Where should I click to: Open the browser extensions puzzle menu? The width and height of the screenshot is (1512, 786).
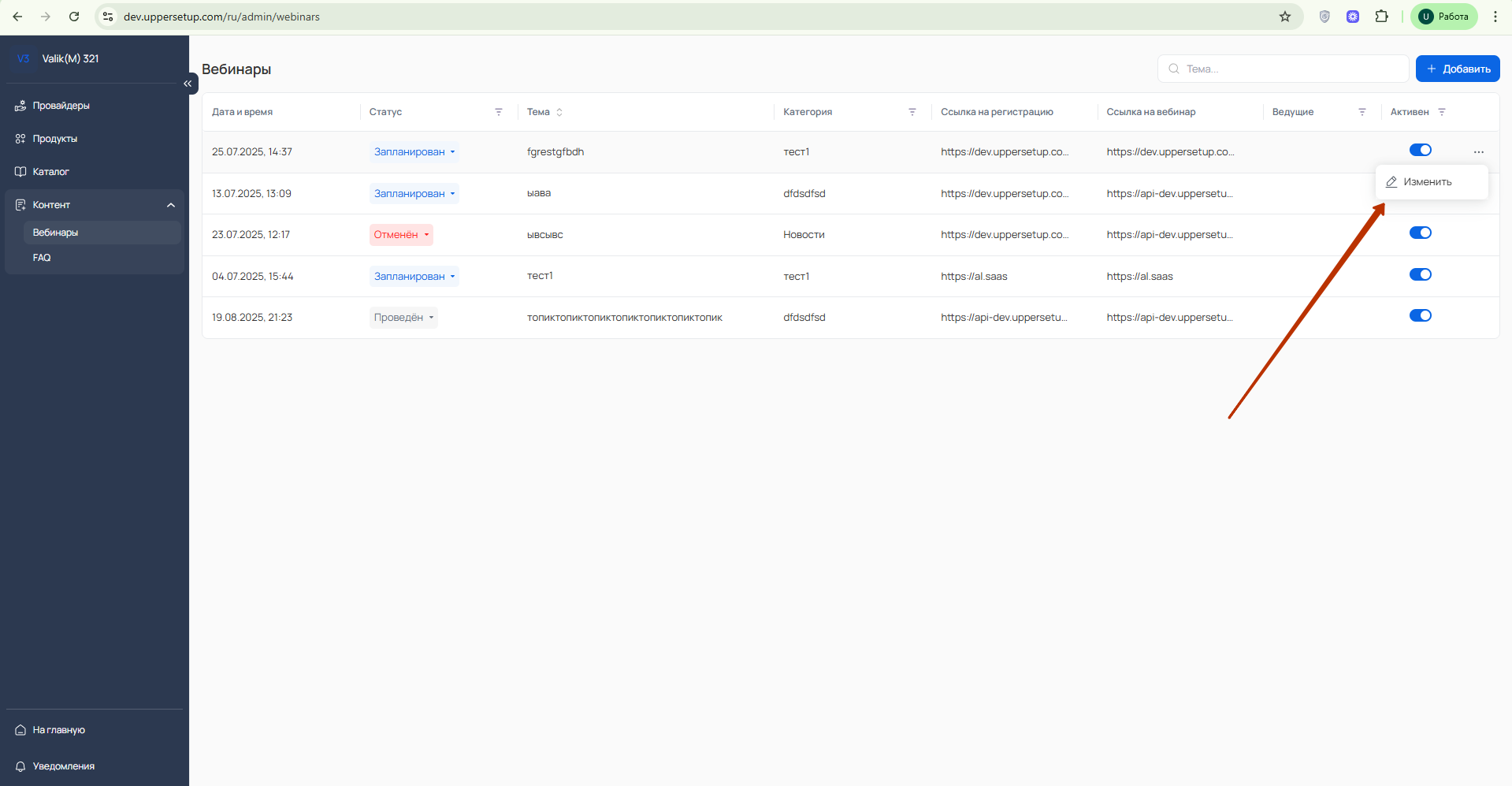click(x=1381, y=17)
